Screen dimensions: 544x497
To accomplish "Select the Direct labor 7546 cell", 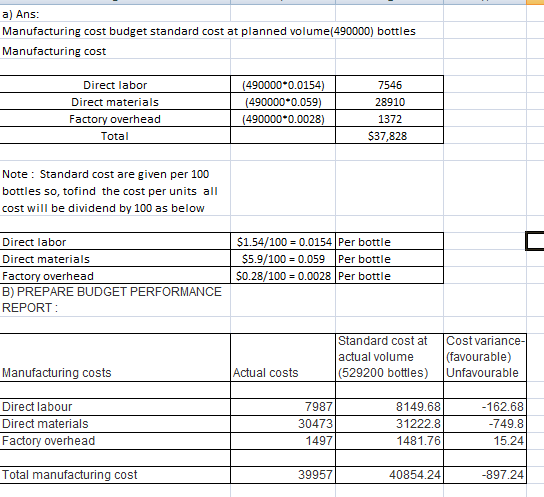I will click(x=389, y=84).
